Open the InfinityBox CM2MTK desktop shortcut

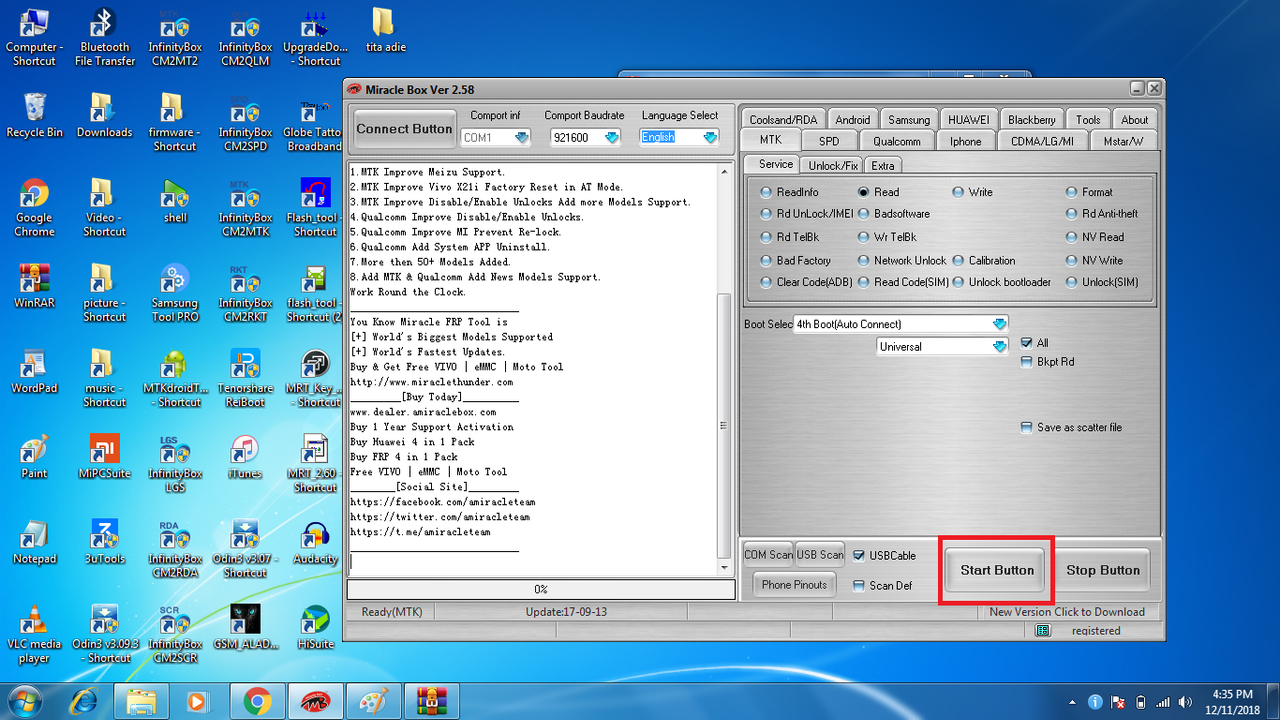click(x=245, y=208)
